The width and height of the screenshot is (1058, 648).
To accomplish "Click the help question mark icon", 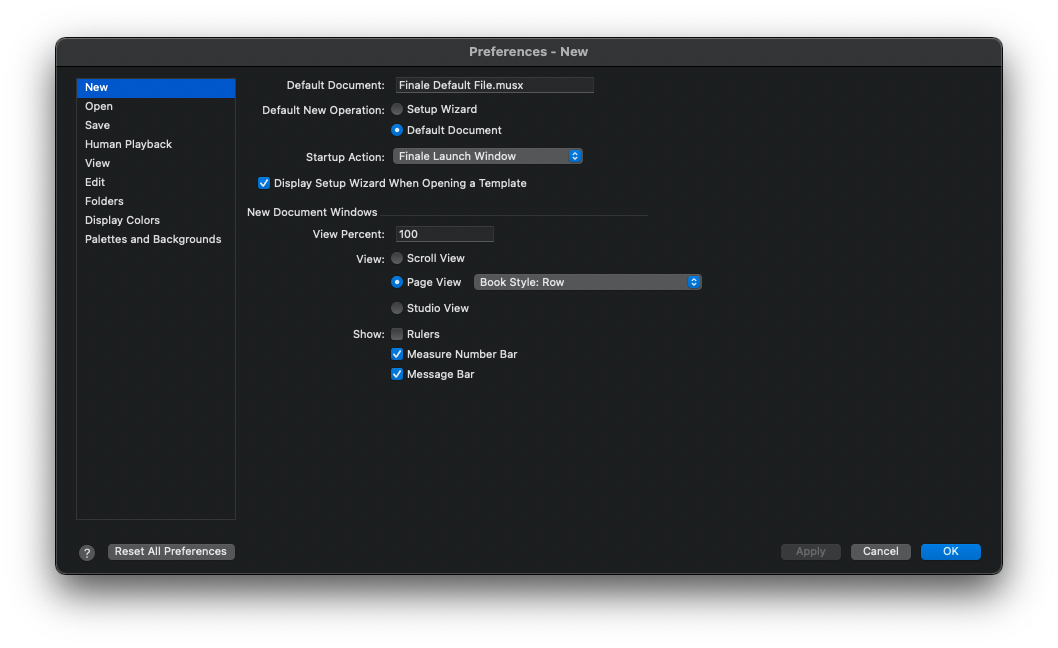I will click(87, 552).
